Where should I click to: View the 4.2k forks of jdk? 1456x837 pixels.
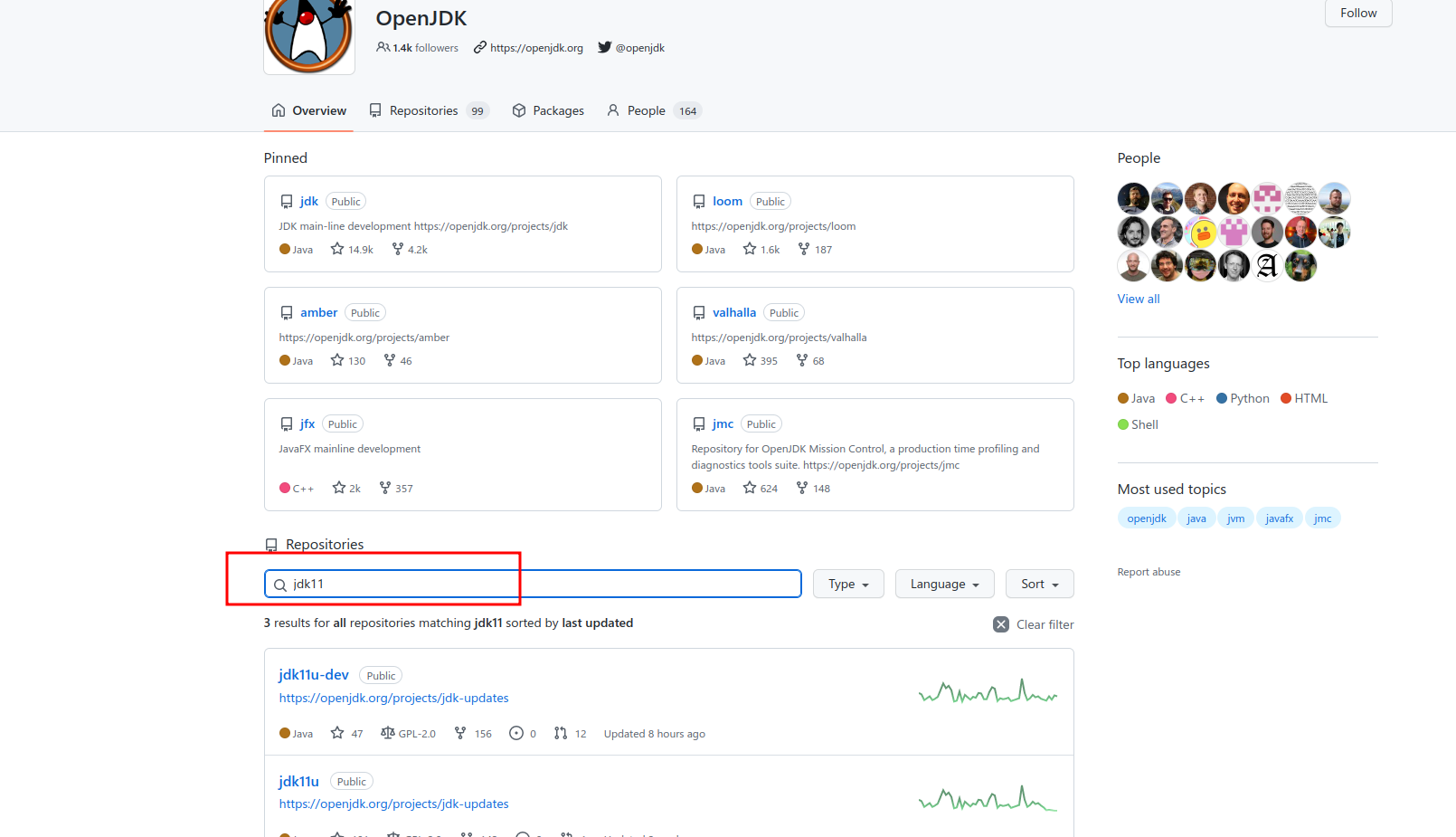[410, 250]
